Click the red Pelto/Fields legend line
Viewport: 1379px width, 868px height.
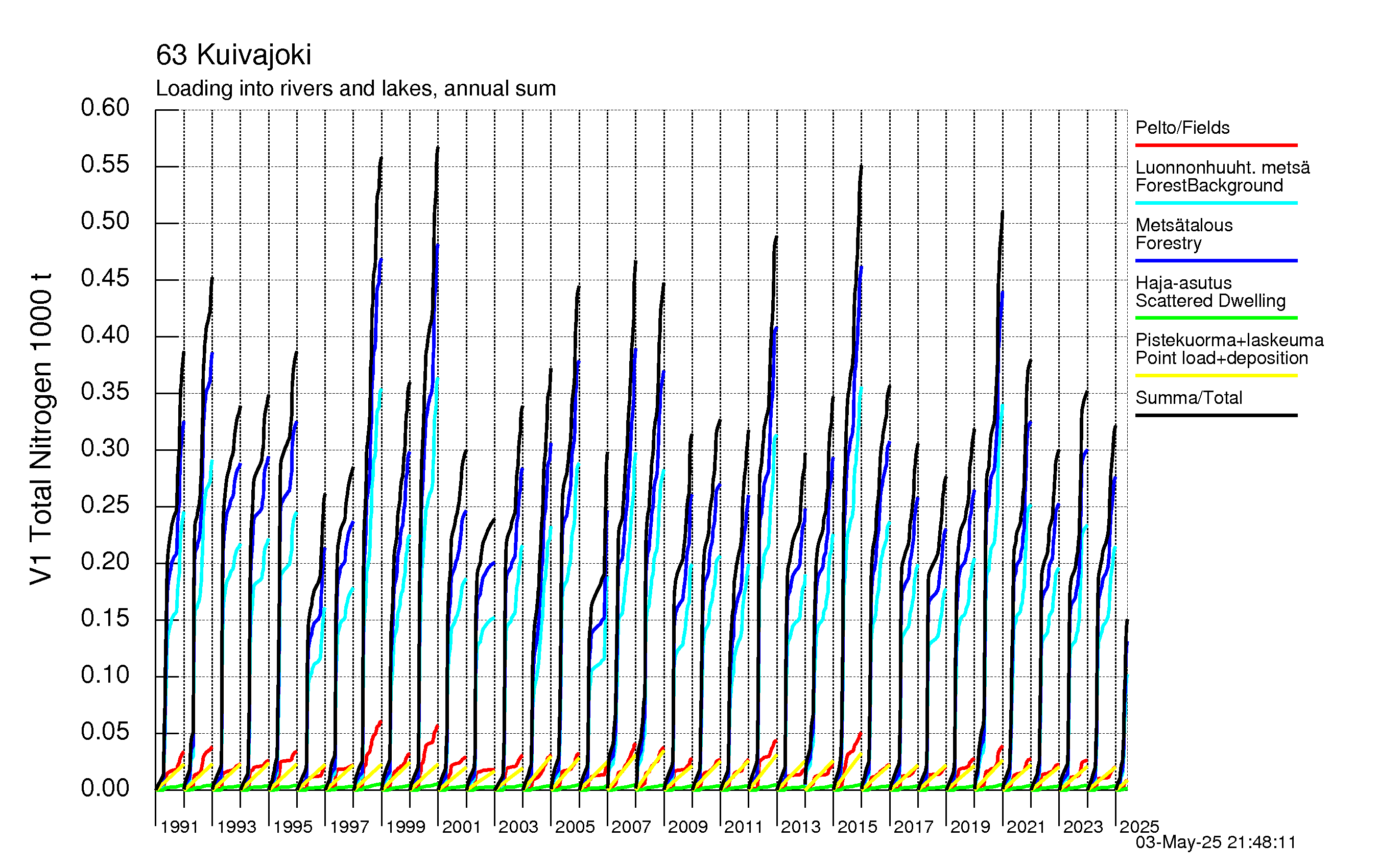pos(1217,146)
